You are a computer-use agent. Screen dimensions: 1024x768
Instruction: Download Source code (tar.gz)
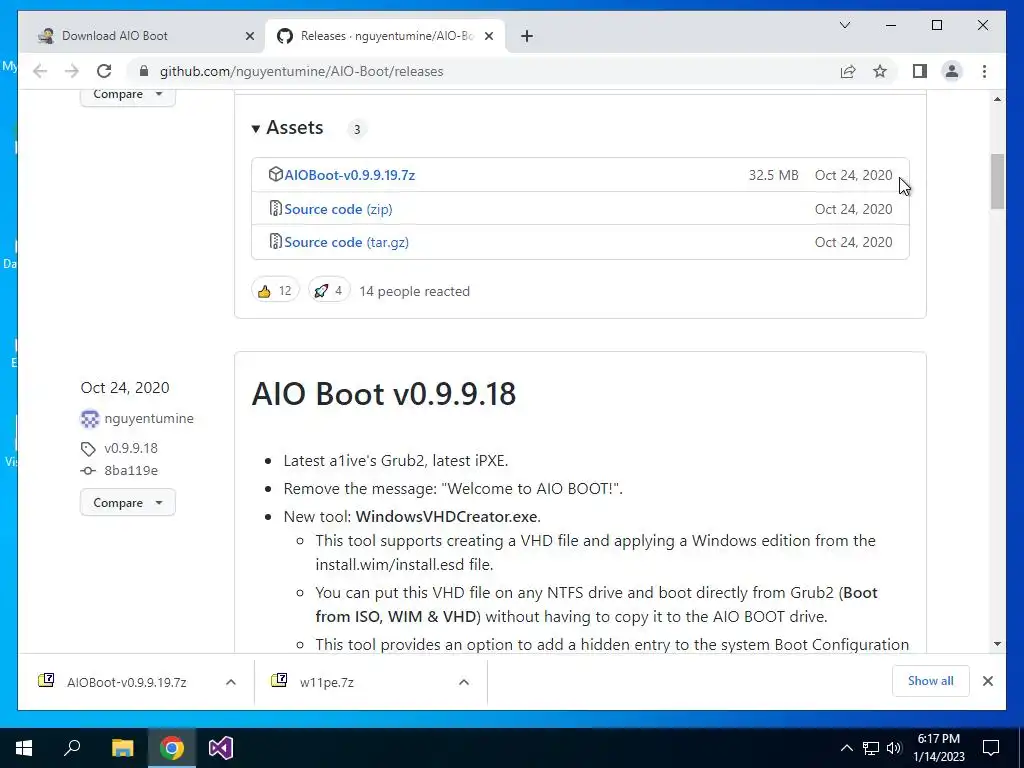coord(347,242)
